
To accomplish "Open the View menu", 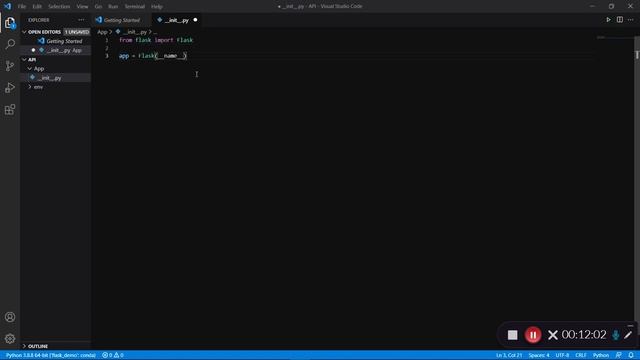I will tap(82, 7).
